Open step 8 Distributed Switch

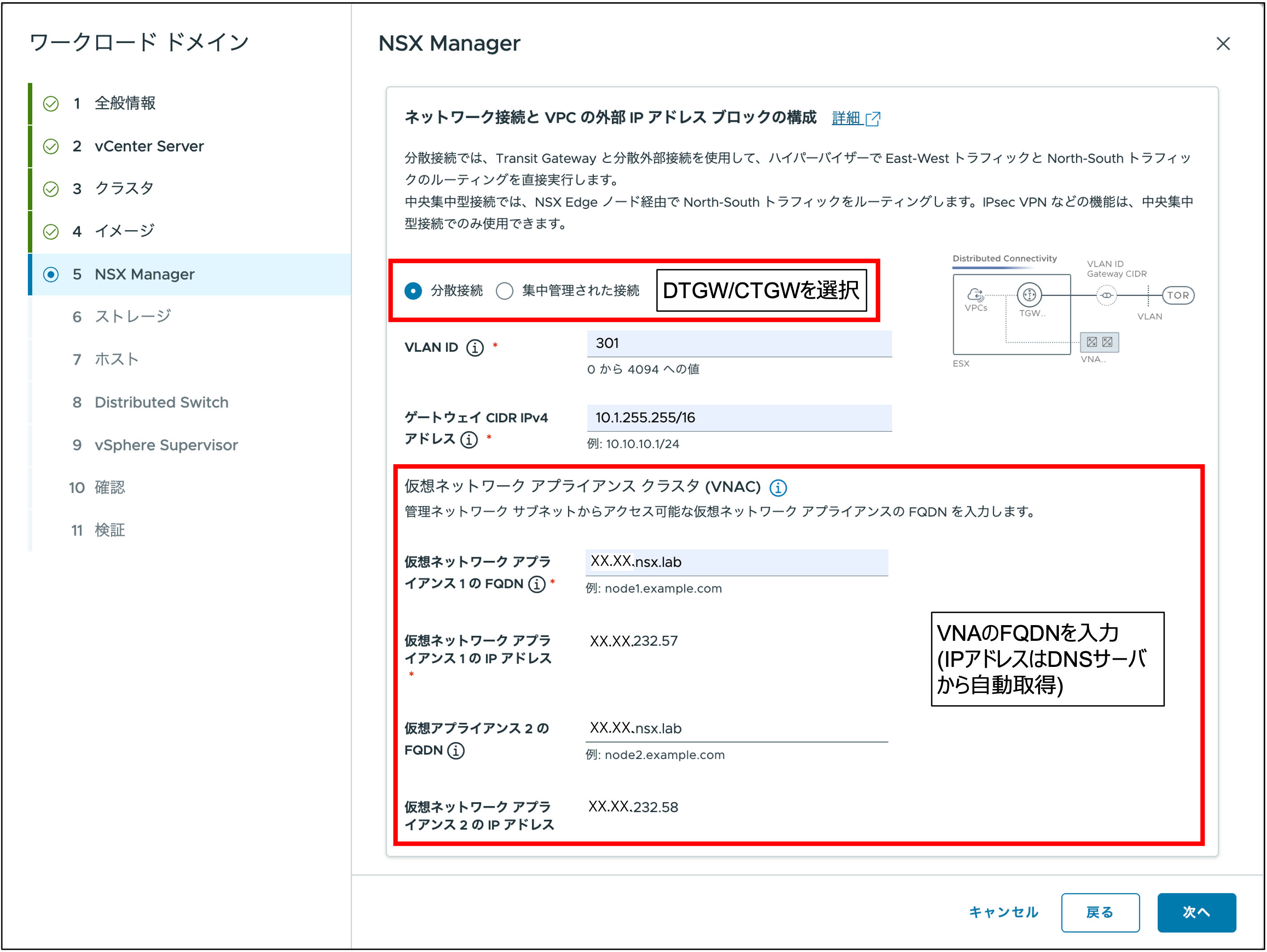coord(190,402)
